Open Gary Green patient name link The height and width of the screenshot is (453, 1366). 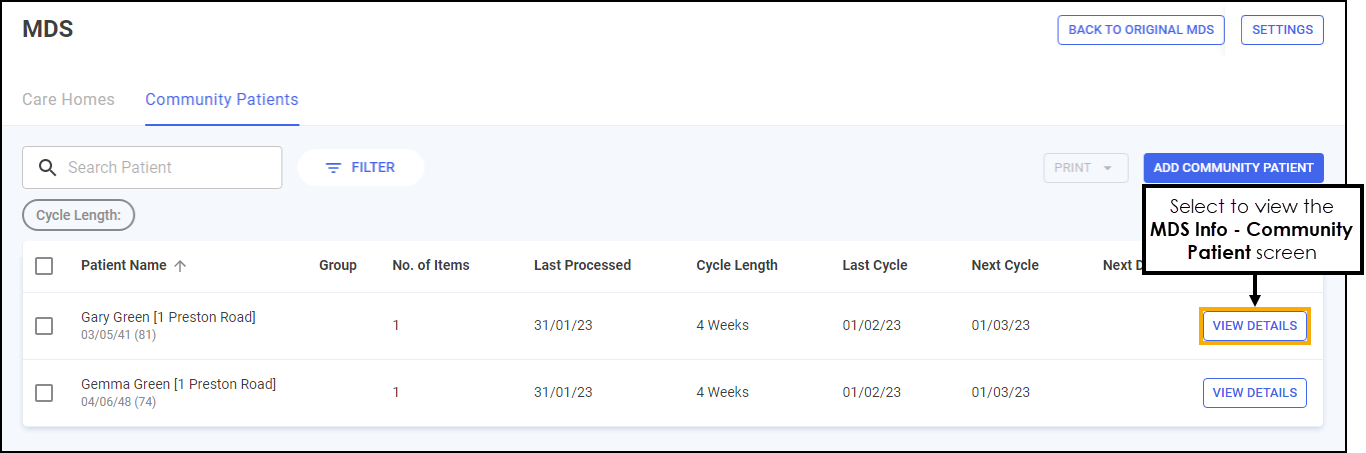168,318
